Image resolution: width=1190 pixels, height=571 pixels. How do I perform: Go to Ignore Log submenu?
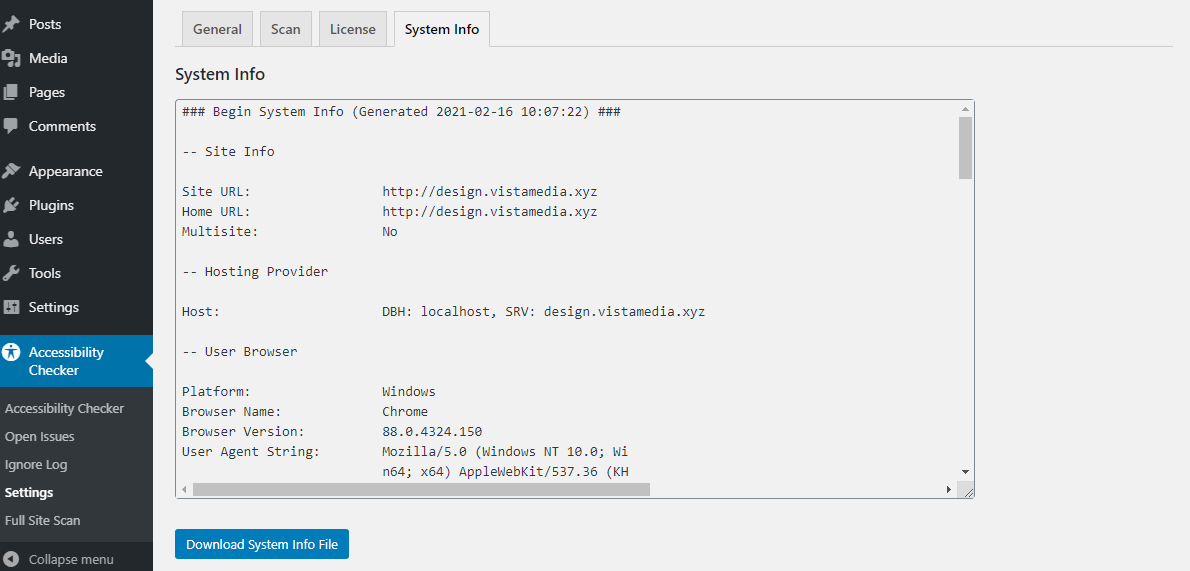coord(36,465)
